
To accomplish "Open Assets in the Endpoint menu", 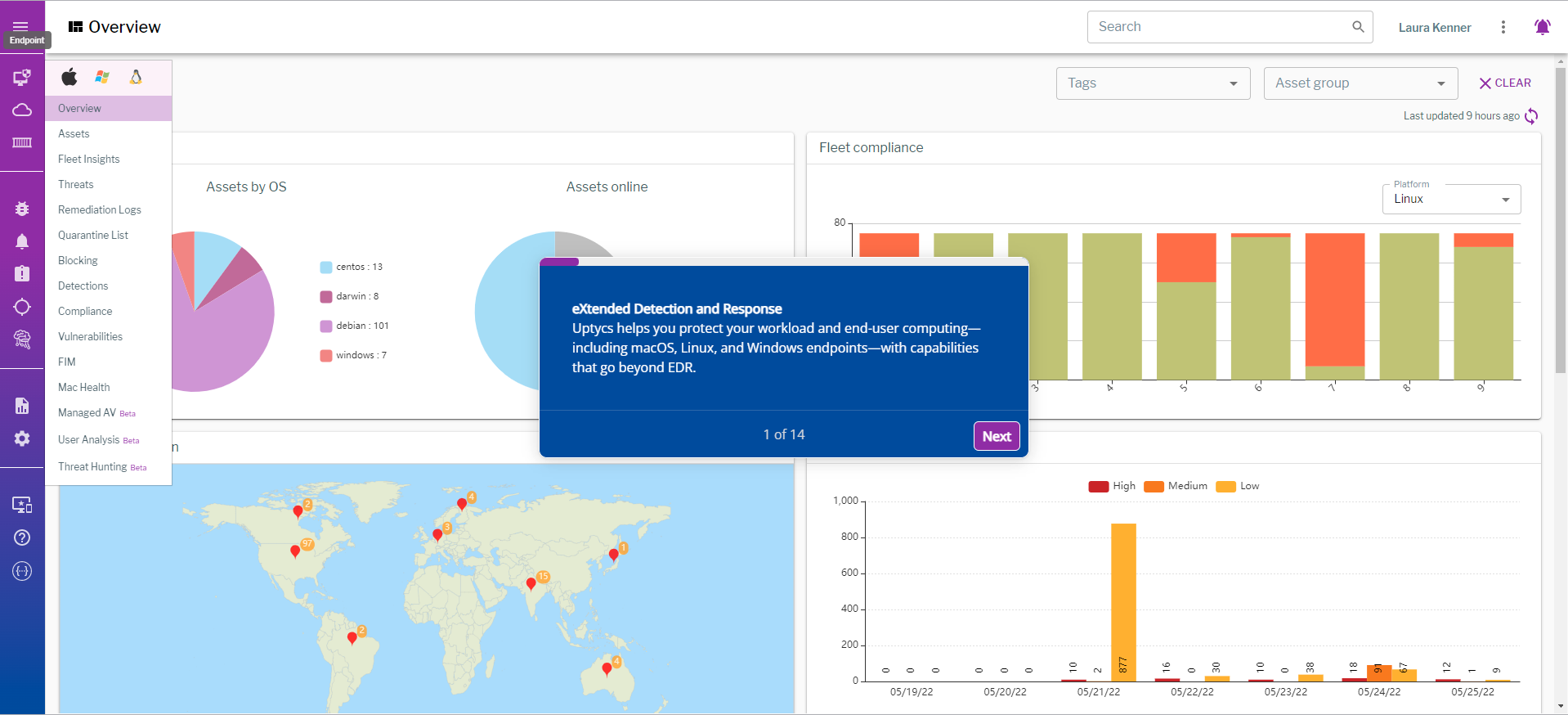I will 109,133.
